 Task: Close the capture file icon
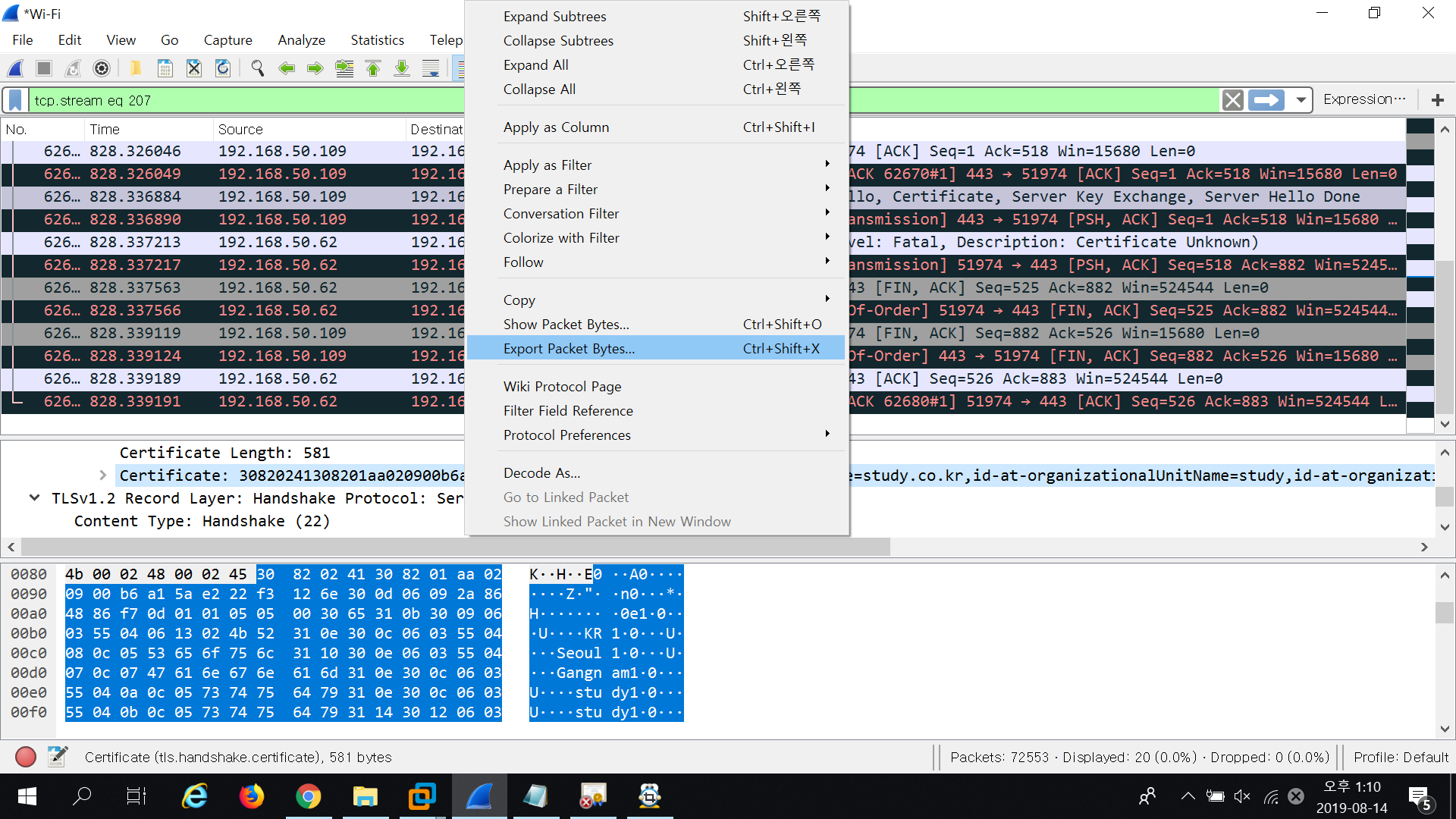tap(194, 69)
